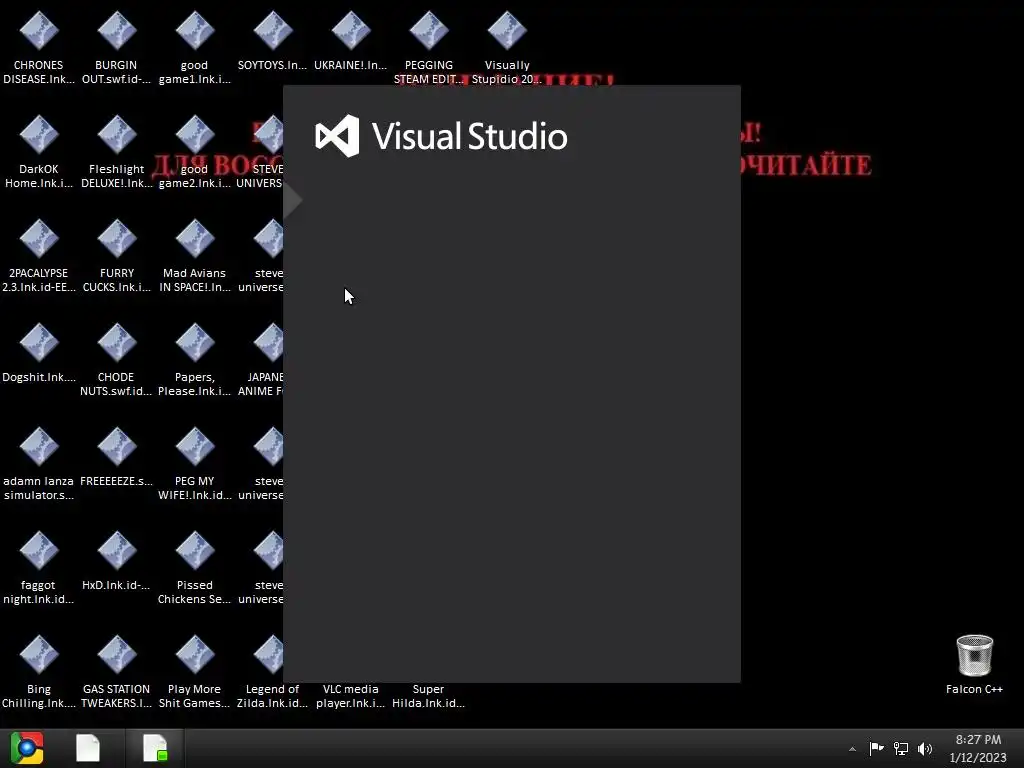Screen dimensions: 1024x768
Task: Show hidden system tray icons
Action: [852, 749]
